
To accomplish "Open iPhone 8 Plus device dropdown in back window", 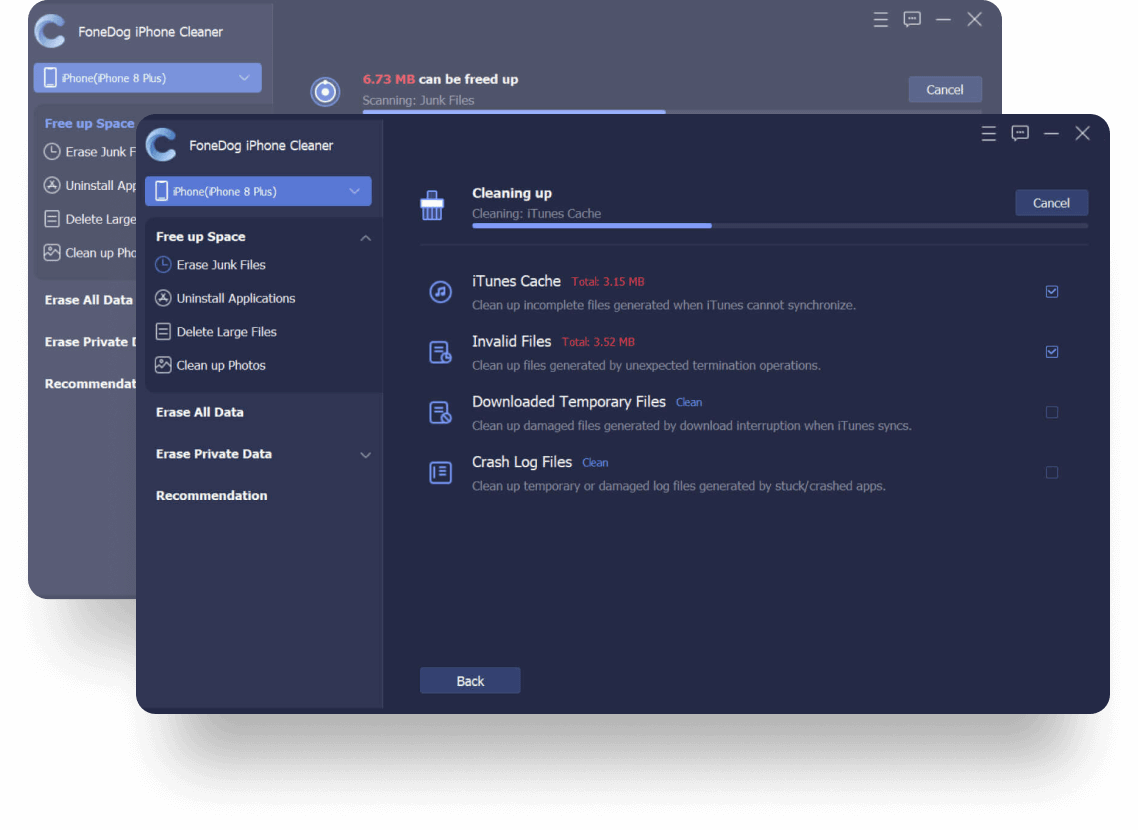I will point(147,78).
